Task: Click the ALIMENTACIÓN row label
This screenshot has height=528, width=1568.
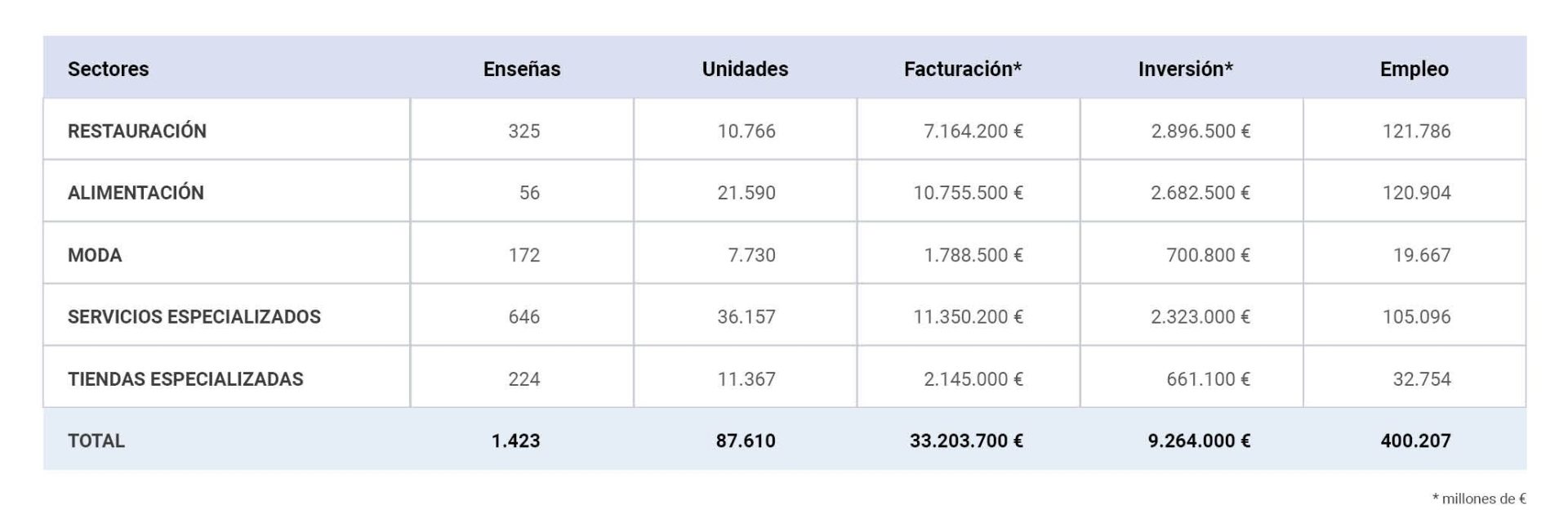Action: click(x=136, y=193)
